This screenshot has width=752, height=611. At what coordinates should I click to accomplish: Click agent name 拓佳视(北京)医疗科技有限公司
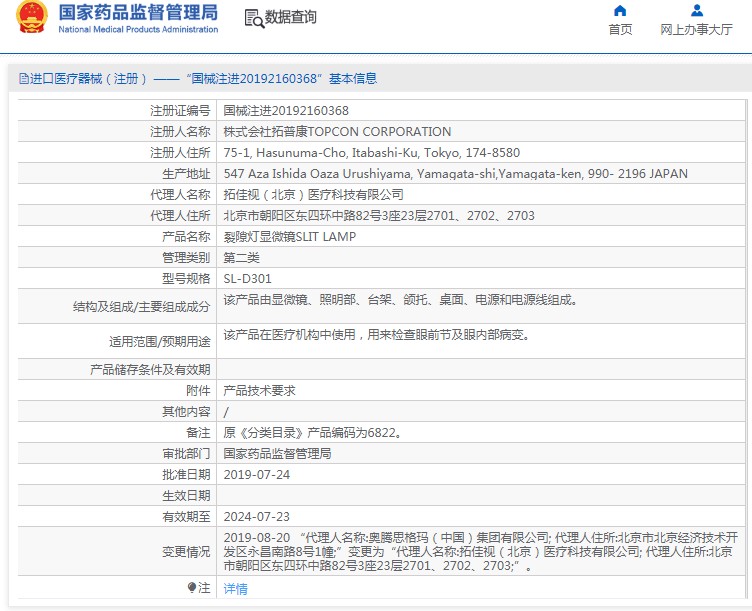tap(313, 195)
